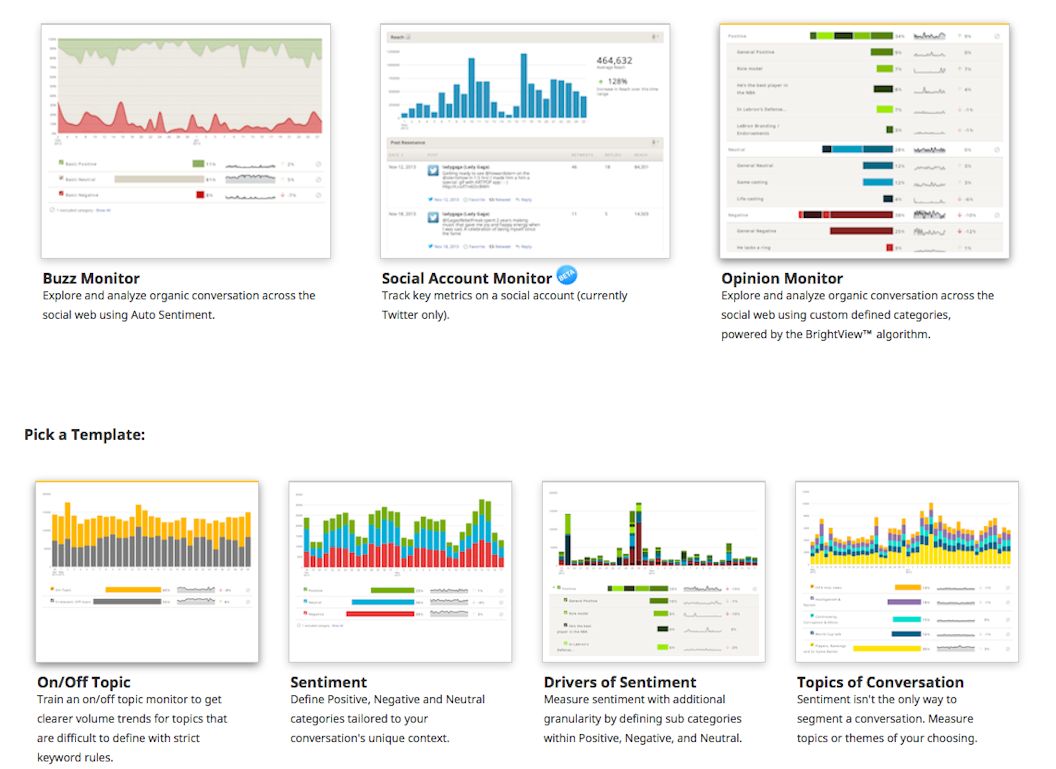Click the Basic Negative red checkbox in Buzz preview
This screenshot has height=769, width=1056.
tap(61, 194)
